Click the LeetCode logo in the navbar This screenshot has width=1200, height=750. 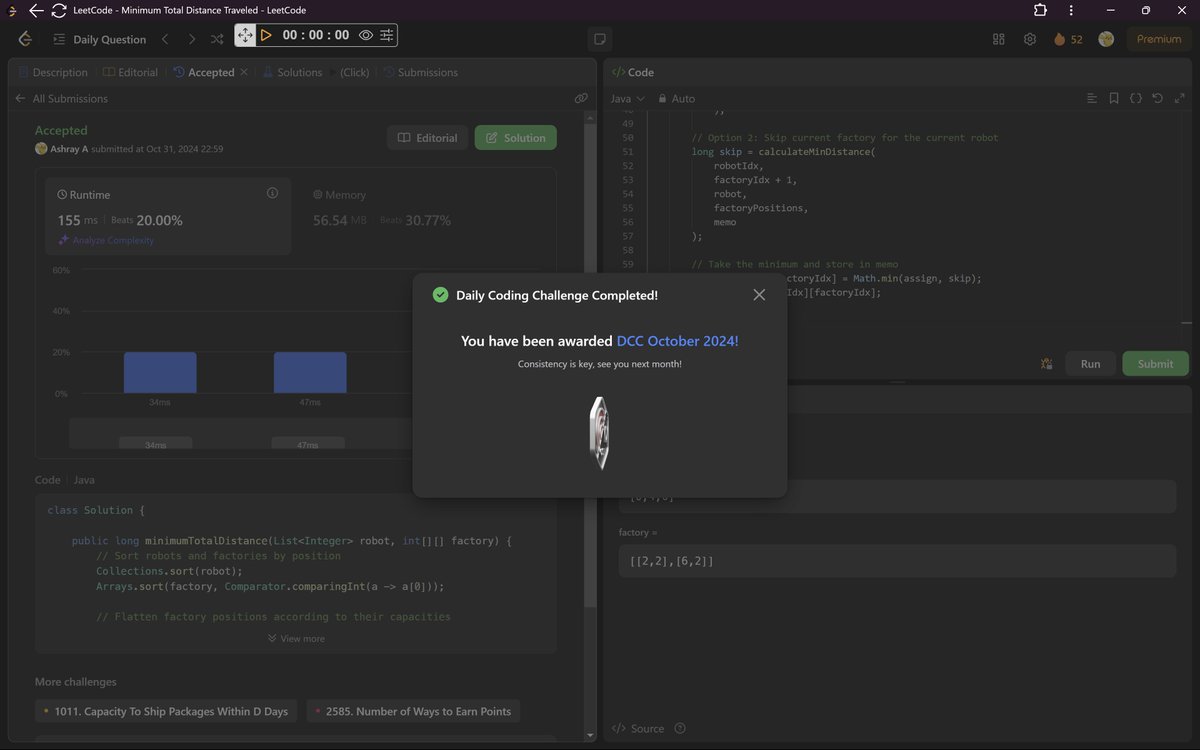click(25, 39)
